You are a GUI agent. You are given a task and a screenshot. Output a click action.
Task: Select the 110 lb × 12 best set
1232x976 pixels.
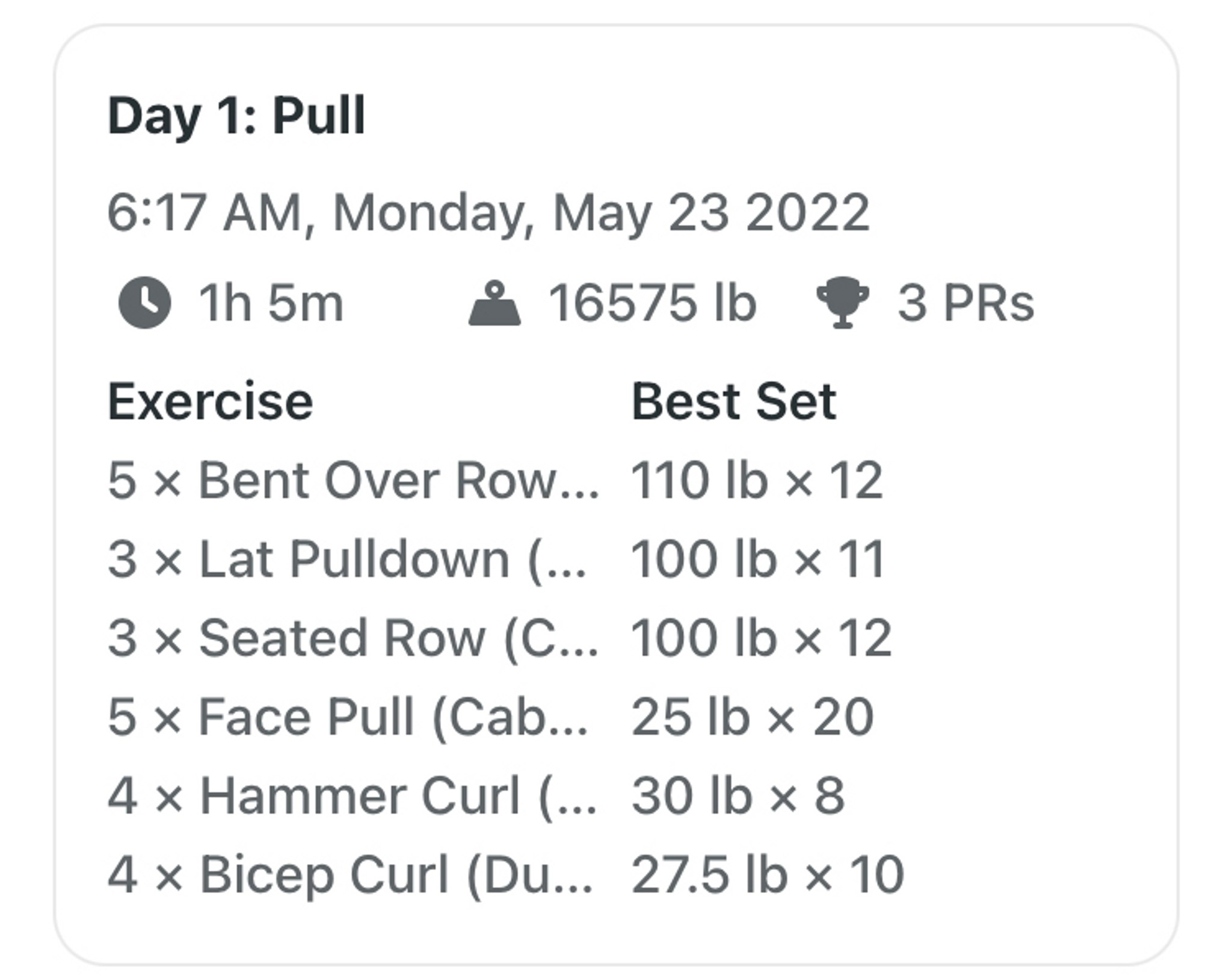pos(757,480)
